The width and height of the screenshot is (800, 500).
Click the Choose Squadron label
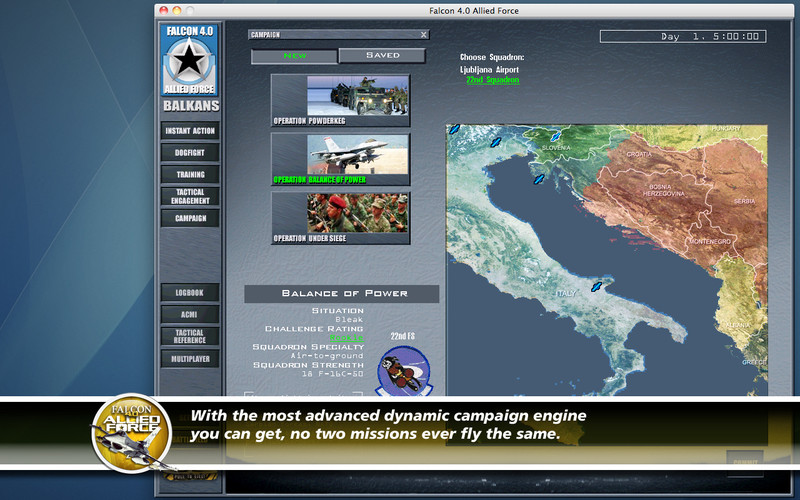tap(492, 57)
